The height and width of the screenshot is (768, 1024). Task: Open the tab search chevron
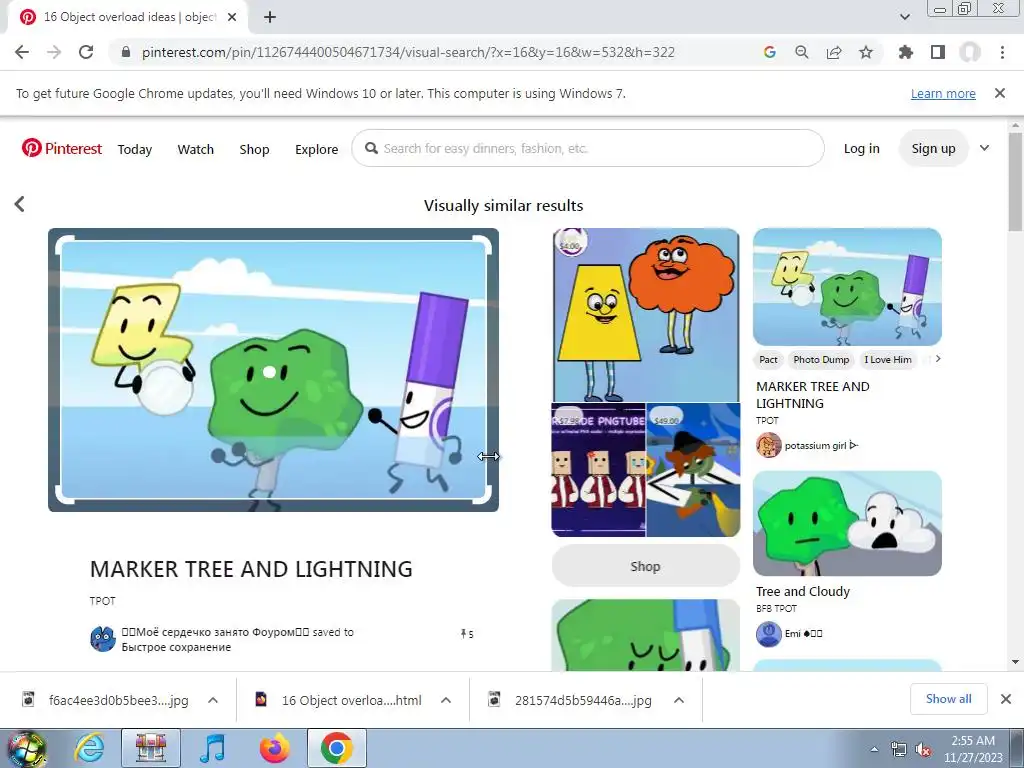click(904, 17)
